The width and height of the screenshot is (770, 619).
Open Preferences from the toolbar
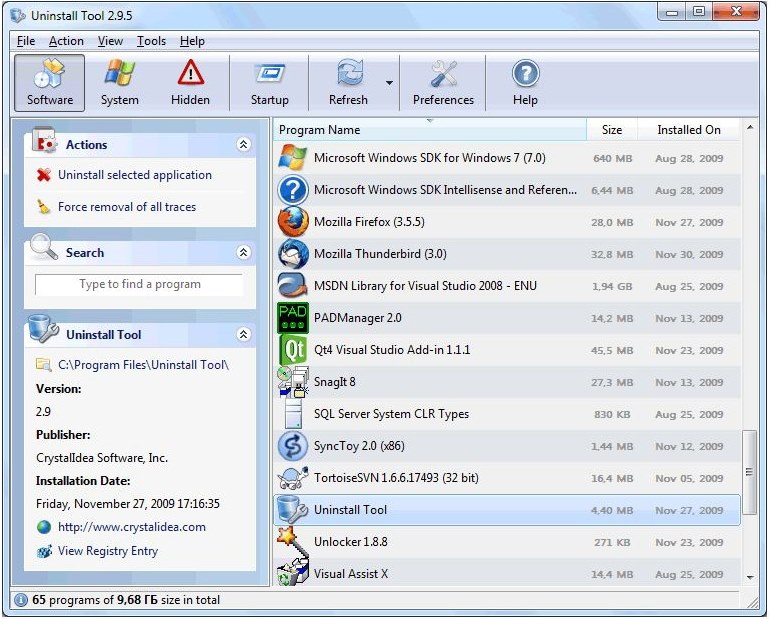pyautogui.click(x=443, y=82)
